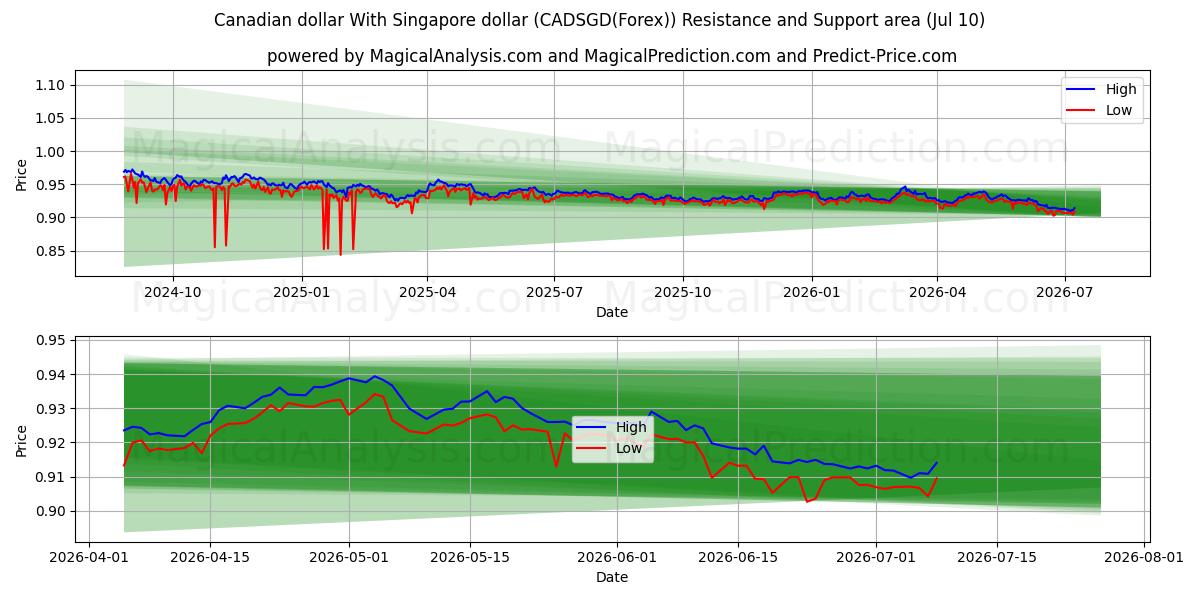
Task: Click 'Low' in the bottom chart legend
Action: click(x=628, y=448)
